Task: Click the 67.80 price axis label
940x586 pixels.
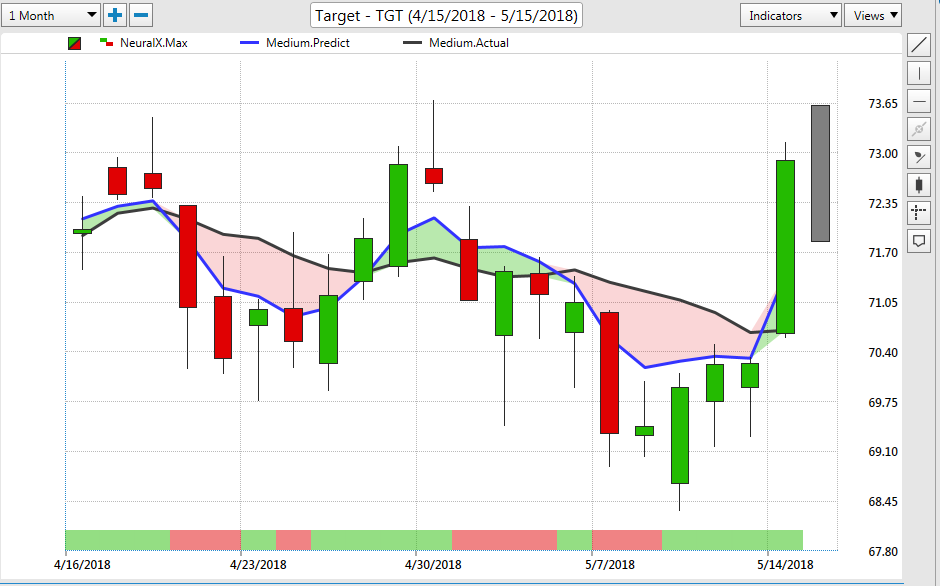Action: 883,551
